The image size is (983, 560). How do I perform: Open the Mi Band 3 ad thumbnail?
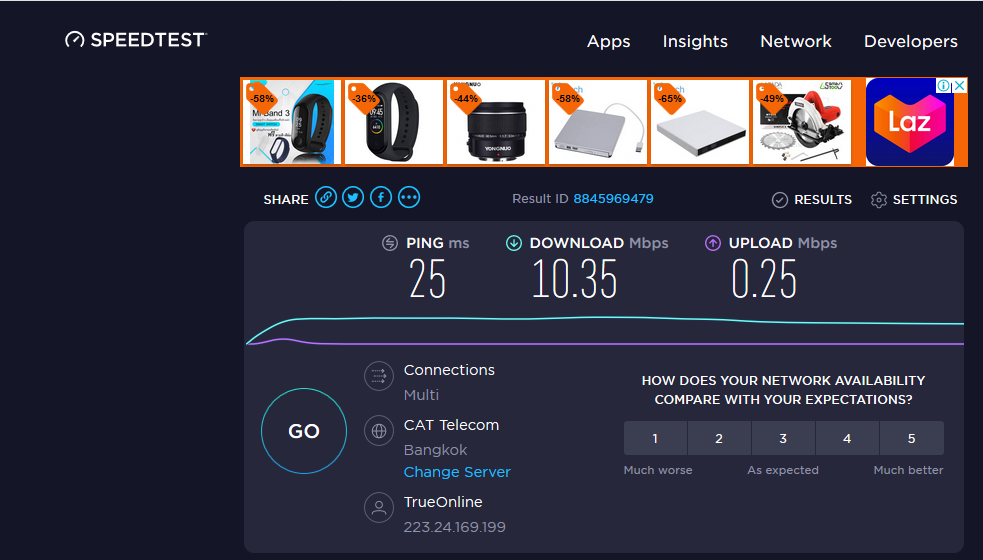tap(292, 122)
